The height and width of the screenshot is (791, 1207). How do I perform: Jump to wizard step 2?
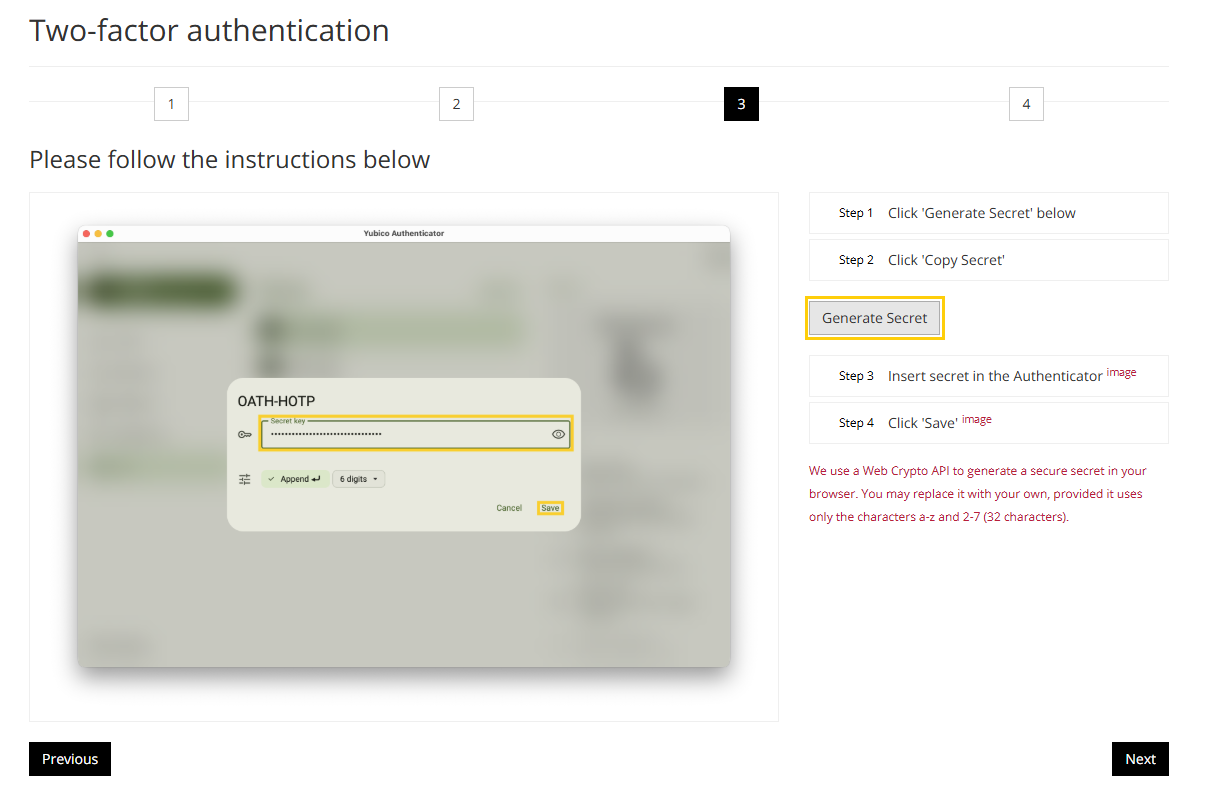click(x=456, y=104)
